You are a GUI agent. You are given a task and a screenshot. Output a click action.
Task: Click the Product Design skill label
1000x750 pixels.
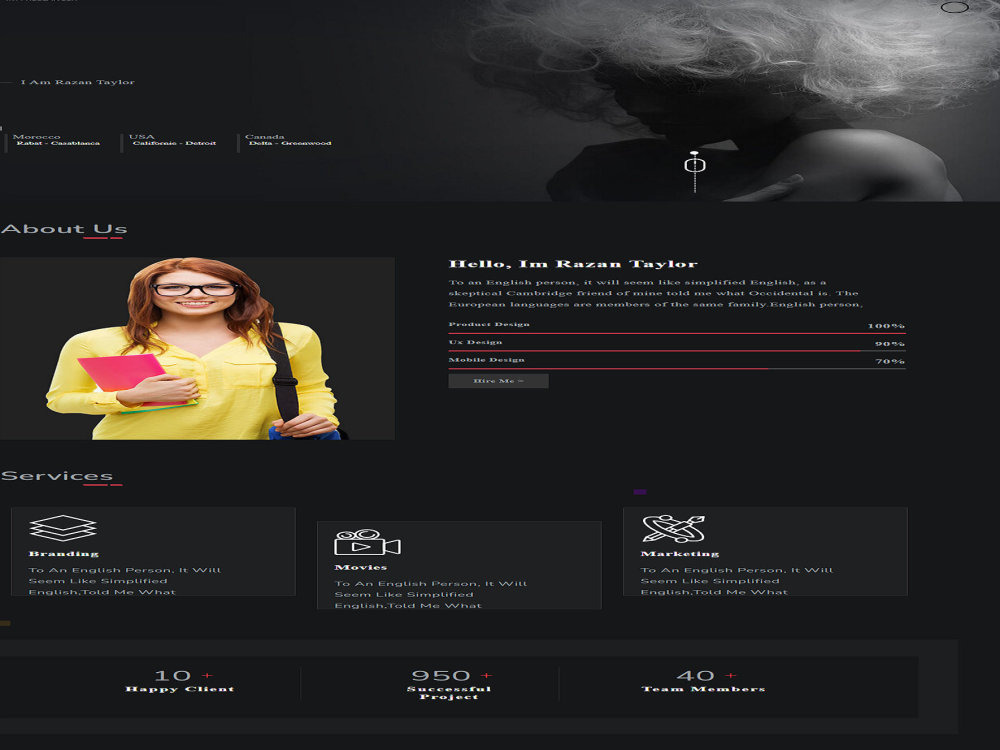(x=489, y=324)
